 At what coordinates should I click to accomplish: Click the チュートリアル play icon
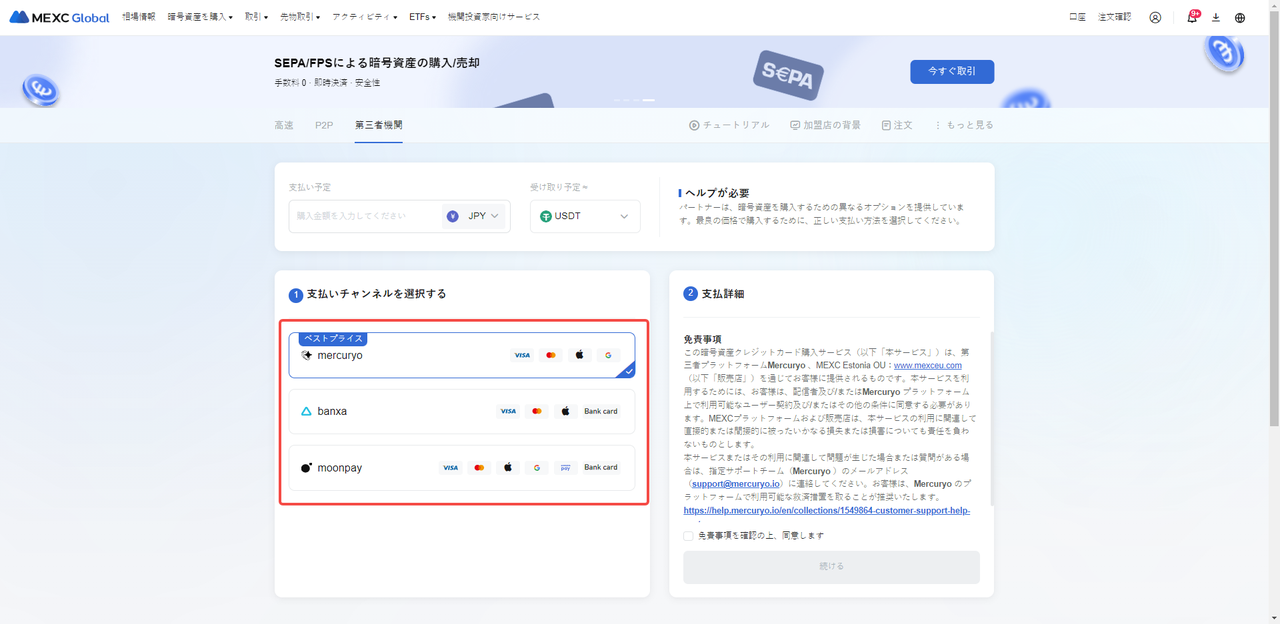coord(694,126)
